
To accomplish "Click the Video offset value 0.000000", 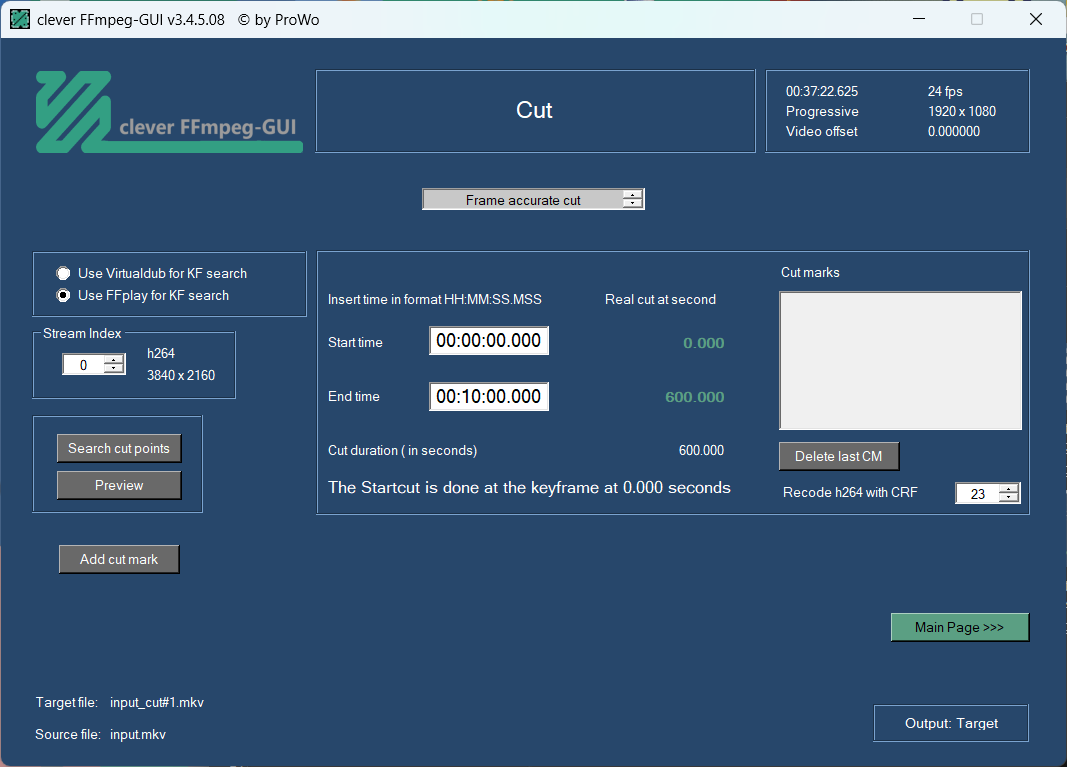I will (954, 131).
